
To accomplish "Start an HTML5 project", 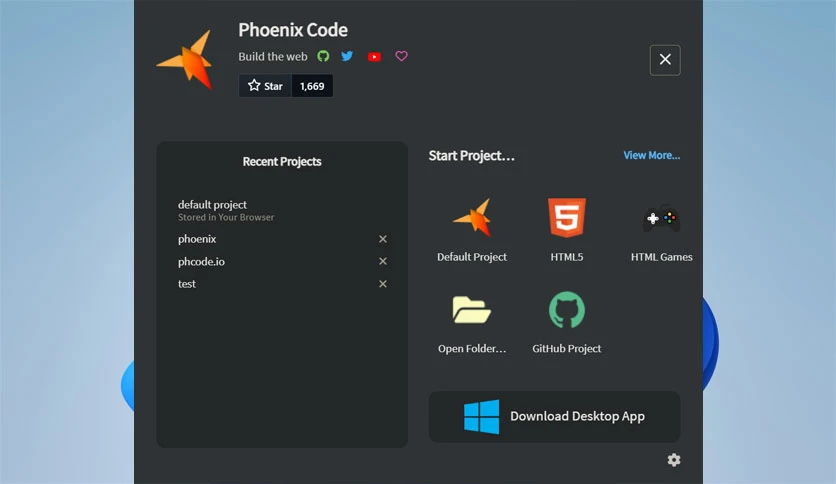I will coord(567,230).
